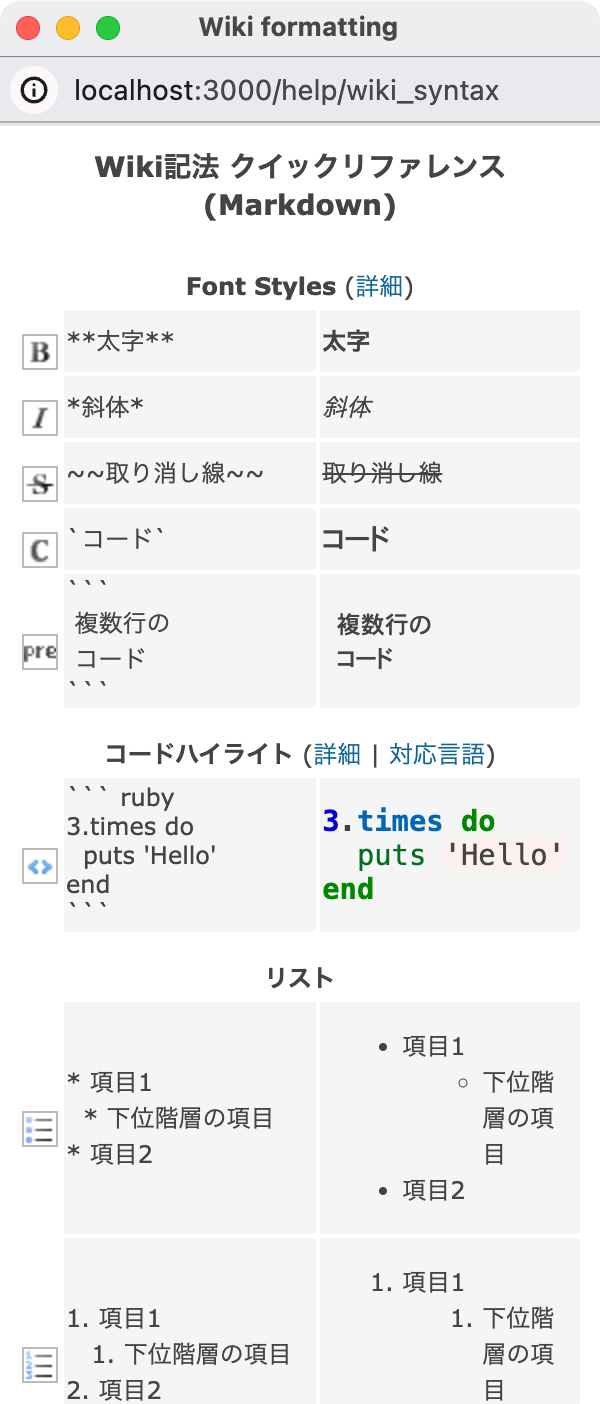Viewport: 600px width, 1404px height.
Task: Click the green macOS zoom window button
Action: (108, 28)
